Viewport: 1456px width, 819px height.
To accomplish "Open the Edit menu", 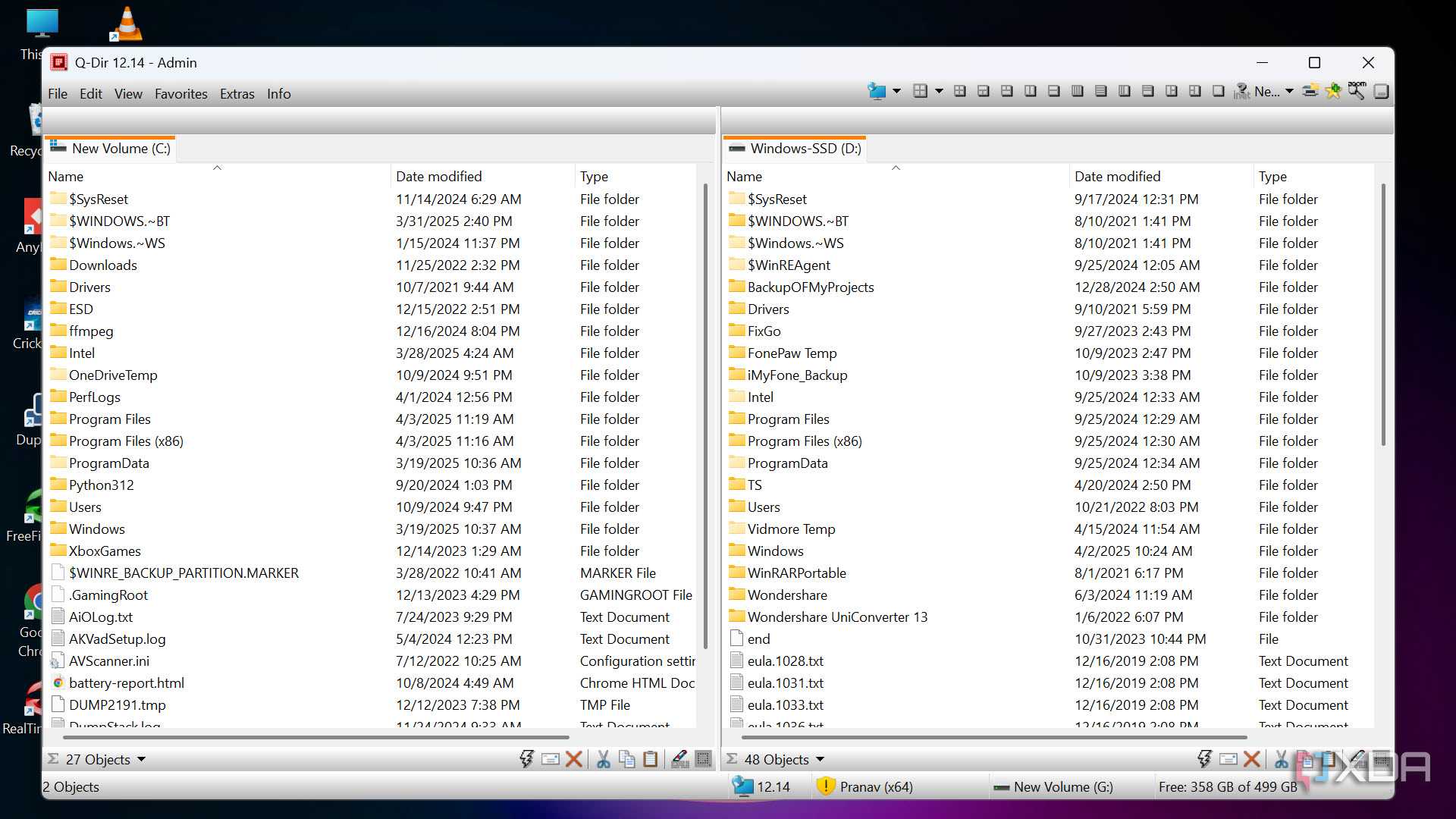I will click(x=91, y=93).
